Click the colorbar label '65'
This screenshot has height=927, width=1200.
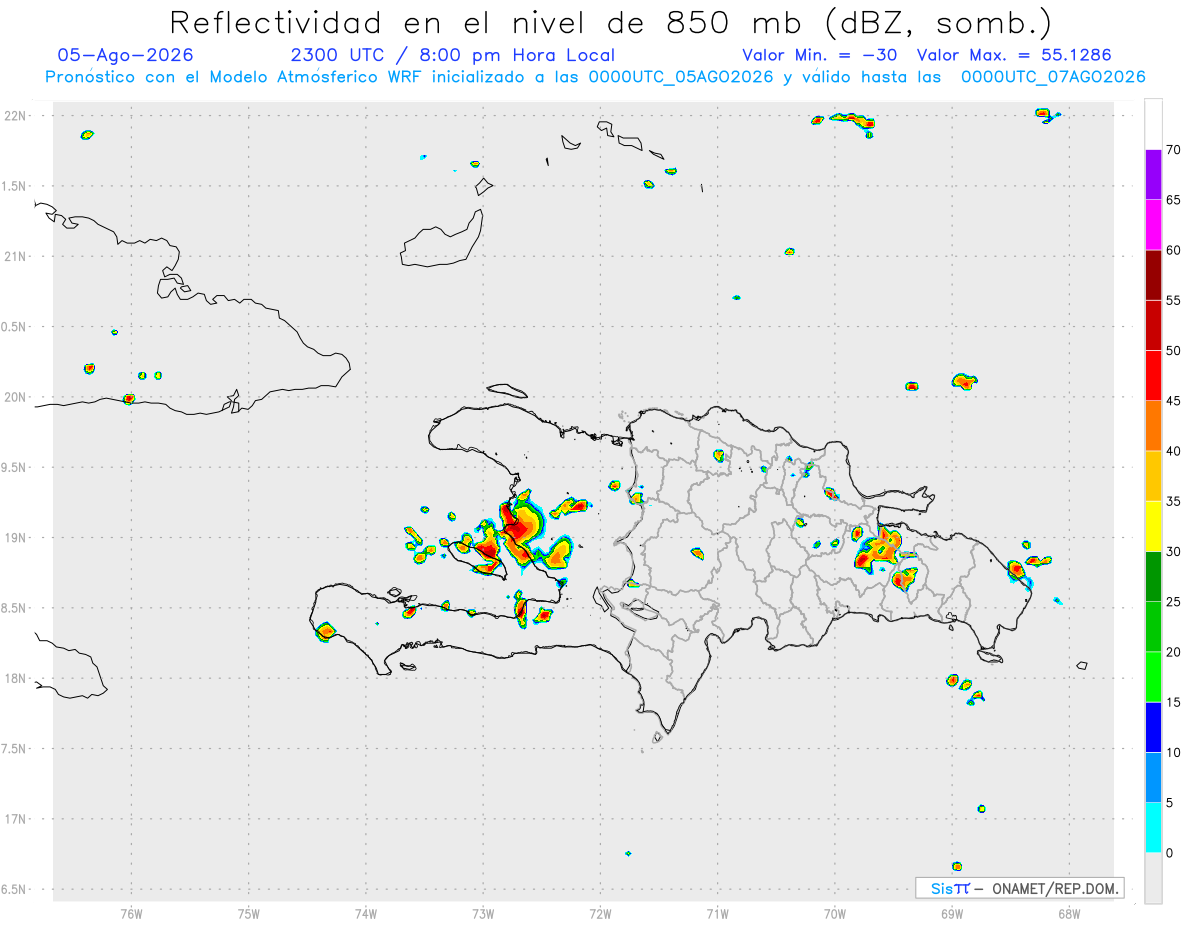point(1173,200)
